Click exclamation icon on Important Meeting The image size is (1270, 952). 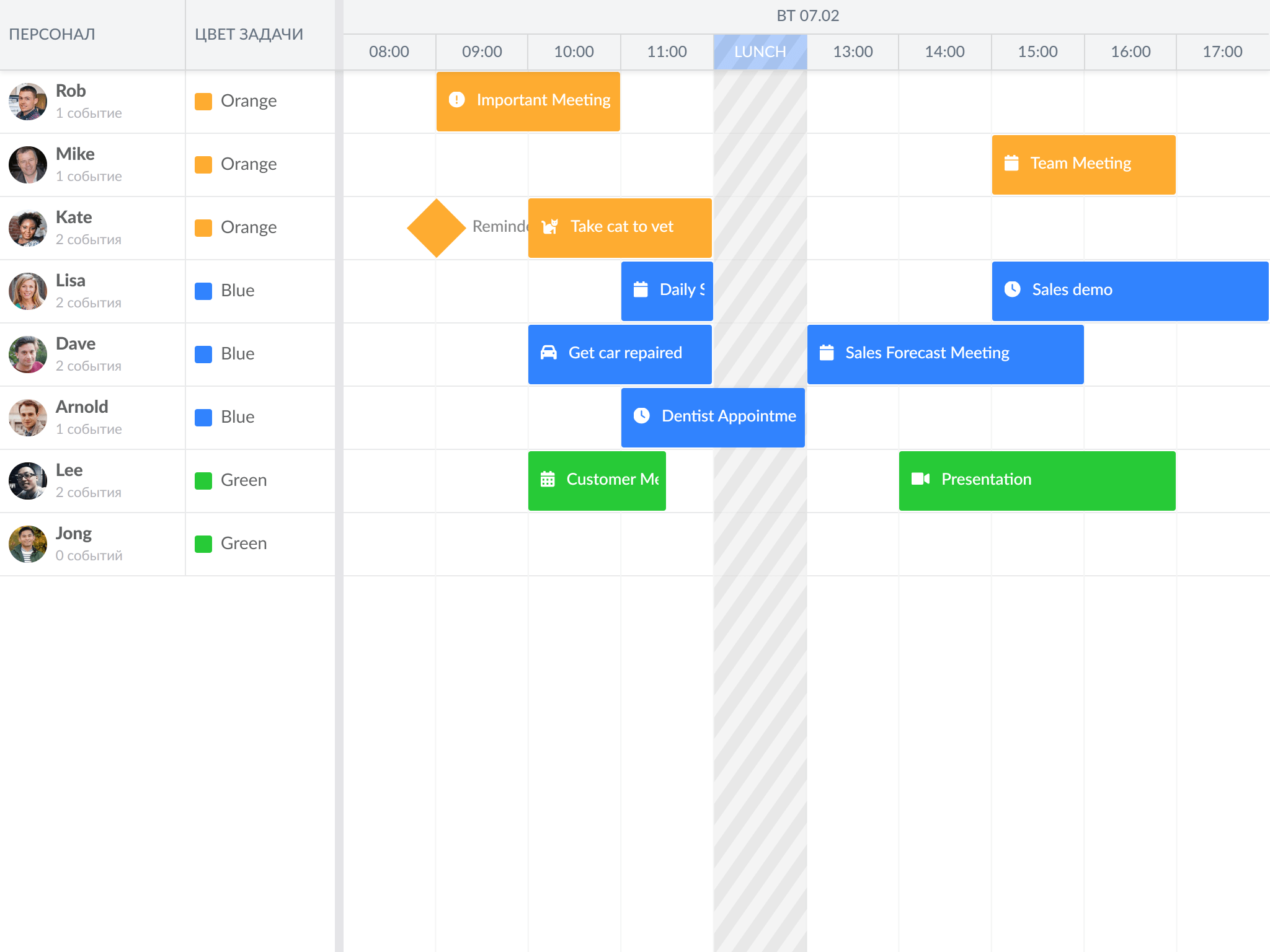(457, 100)
